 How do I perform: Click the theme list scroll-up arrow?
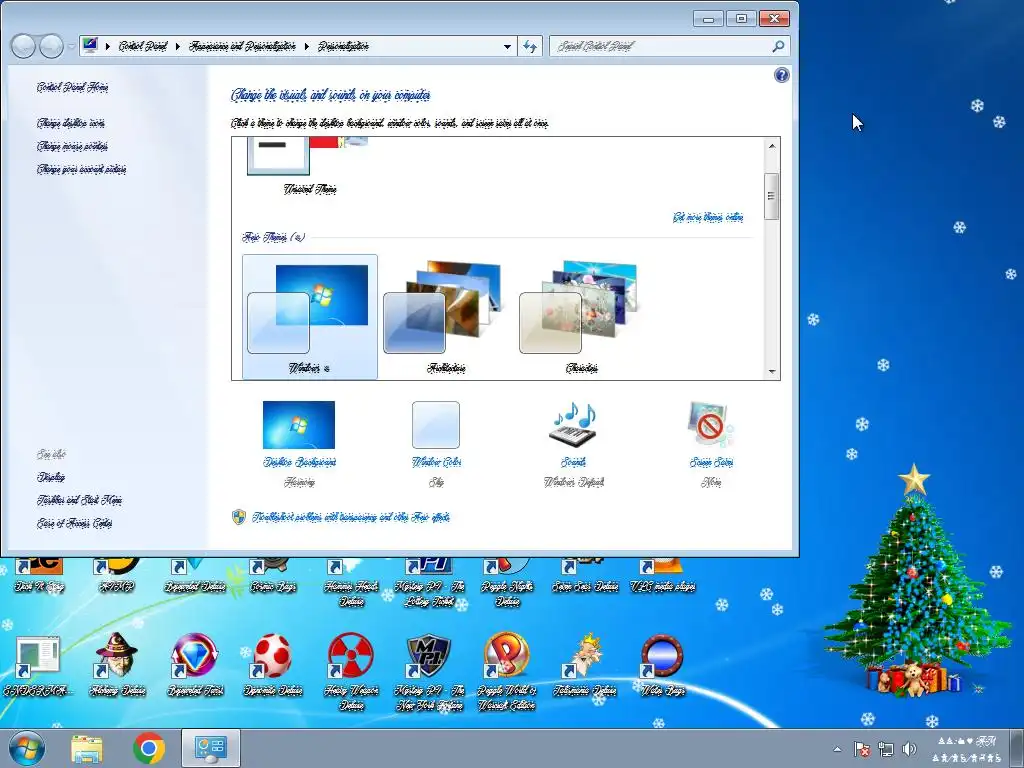[x=771, y=146]
